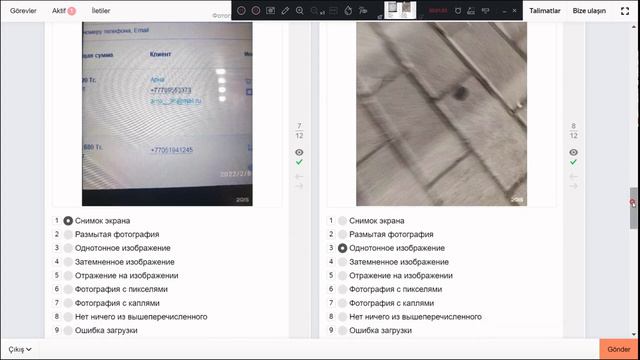Click the dimmed zoom-out magnifier in recording toolbar
640x360 pixels.
click(314, 11)
